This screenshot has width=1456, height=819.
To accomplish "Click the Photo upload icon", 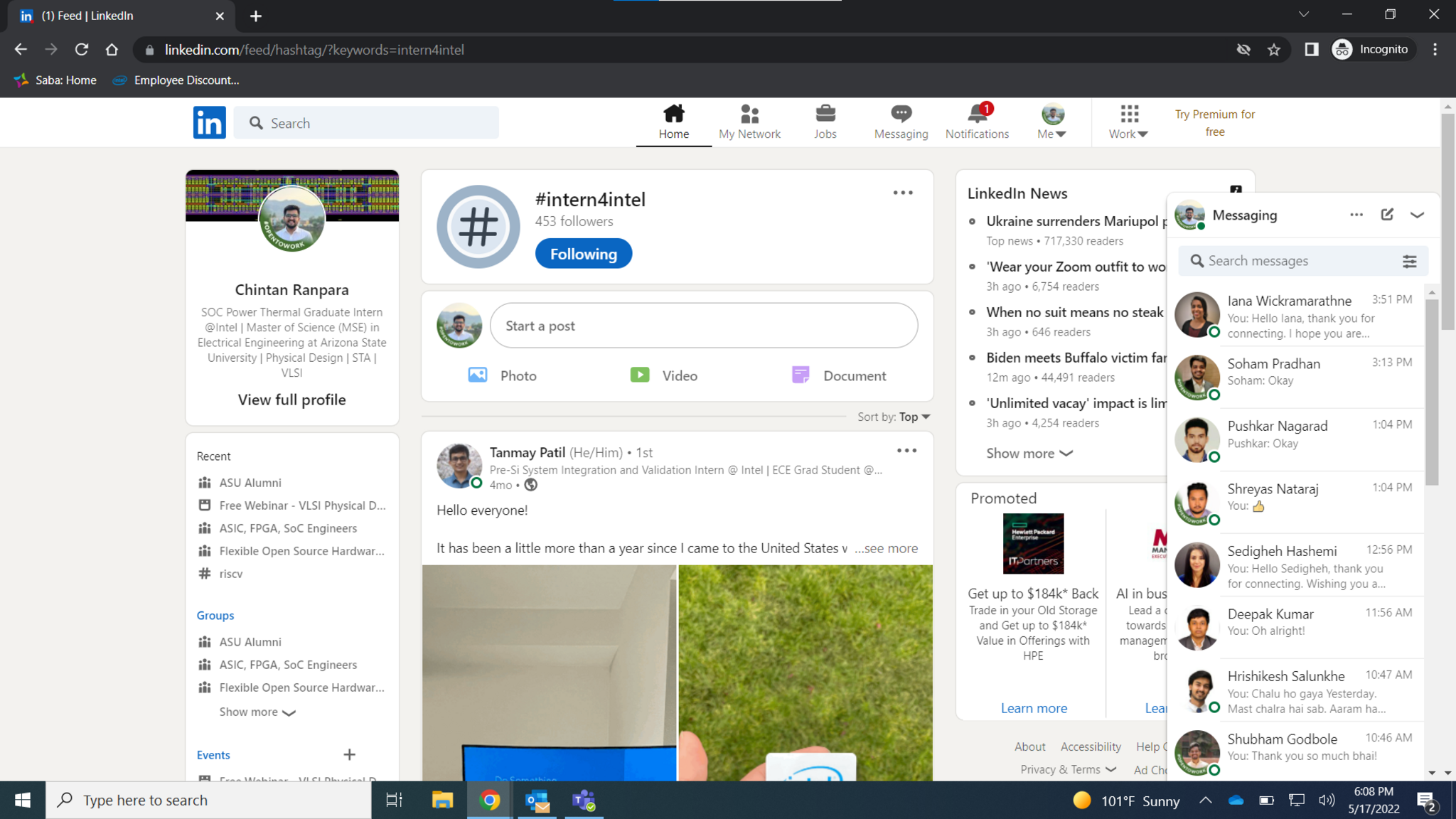I will [x=478, y=375].
